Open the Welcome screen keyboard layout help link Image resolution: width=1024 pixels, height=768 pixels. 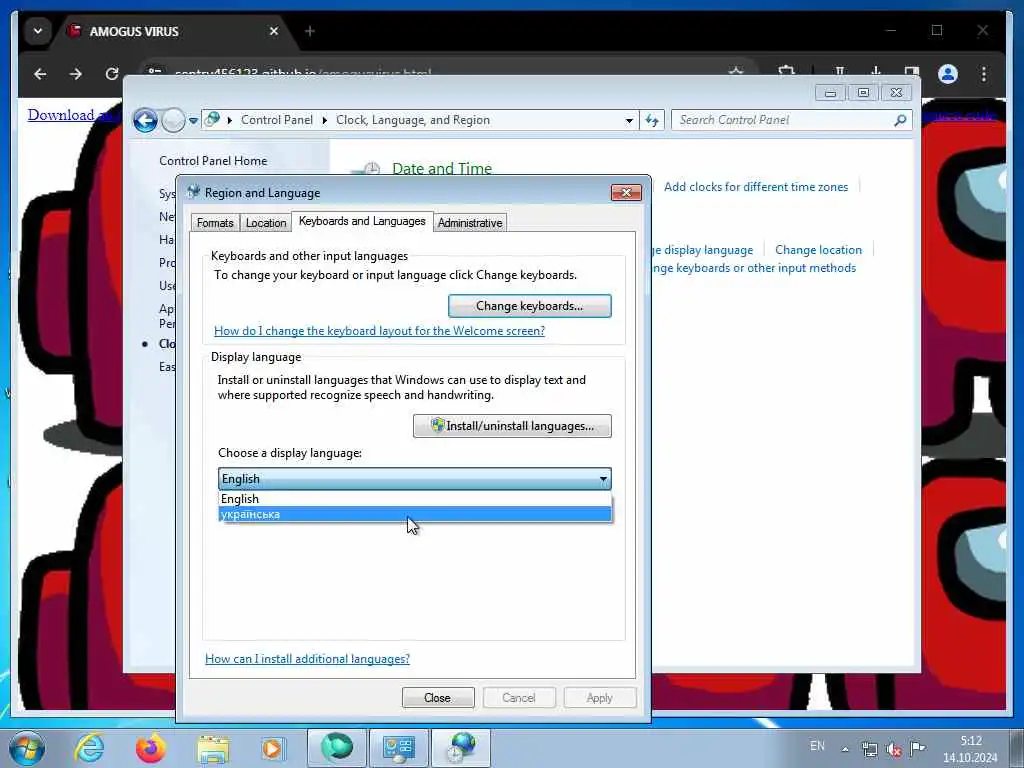click(x=379, y=331)
